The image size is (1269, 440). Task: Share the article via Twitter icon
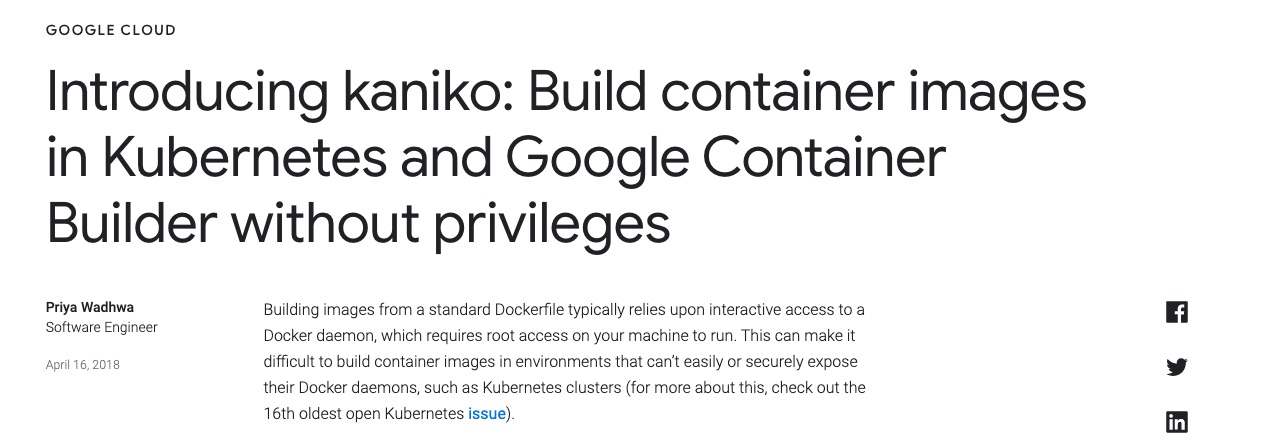coord(1177,367)
